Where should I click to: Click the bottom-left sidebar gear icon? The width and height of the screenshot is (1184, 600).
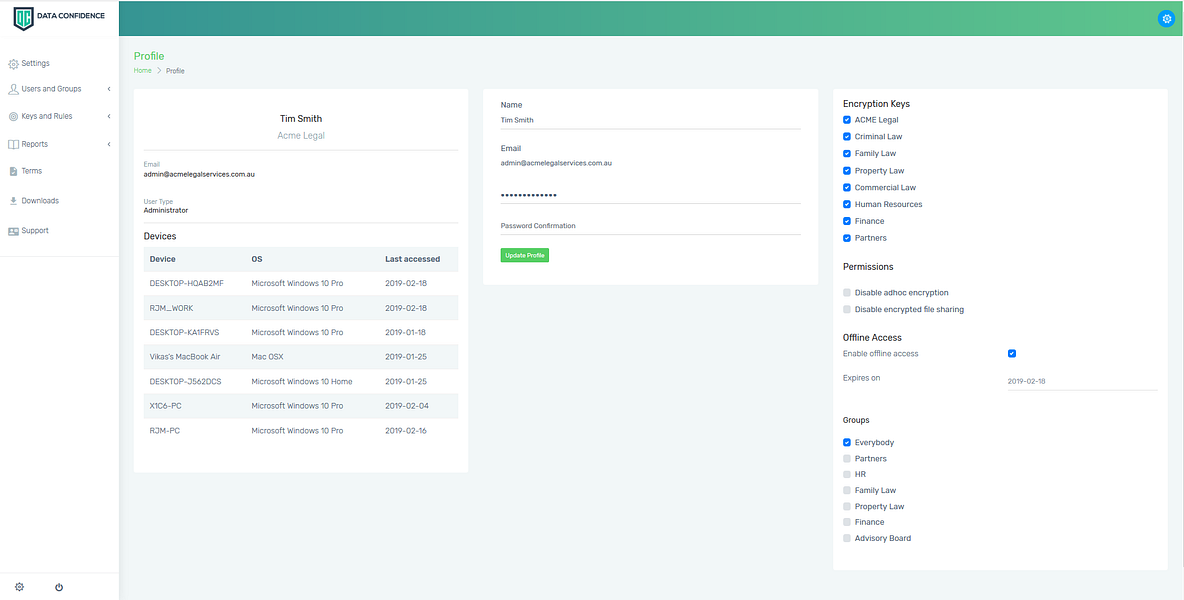pos(20,586)
